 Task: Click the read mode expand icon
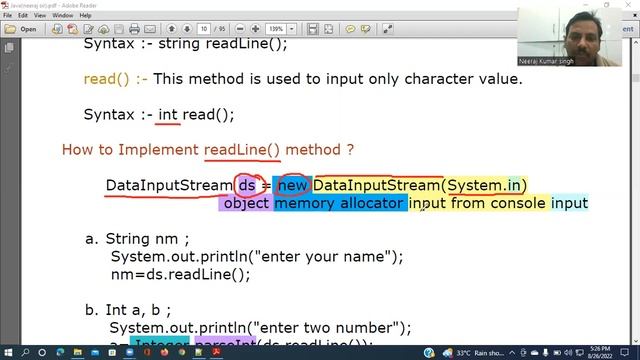tap(387, 29)
